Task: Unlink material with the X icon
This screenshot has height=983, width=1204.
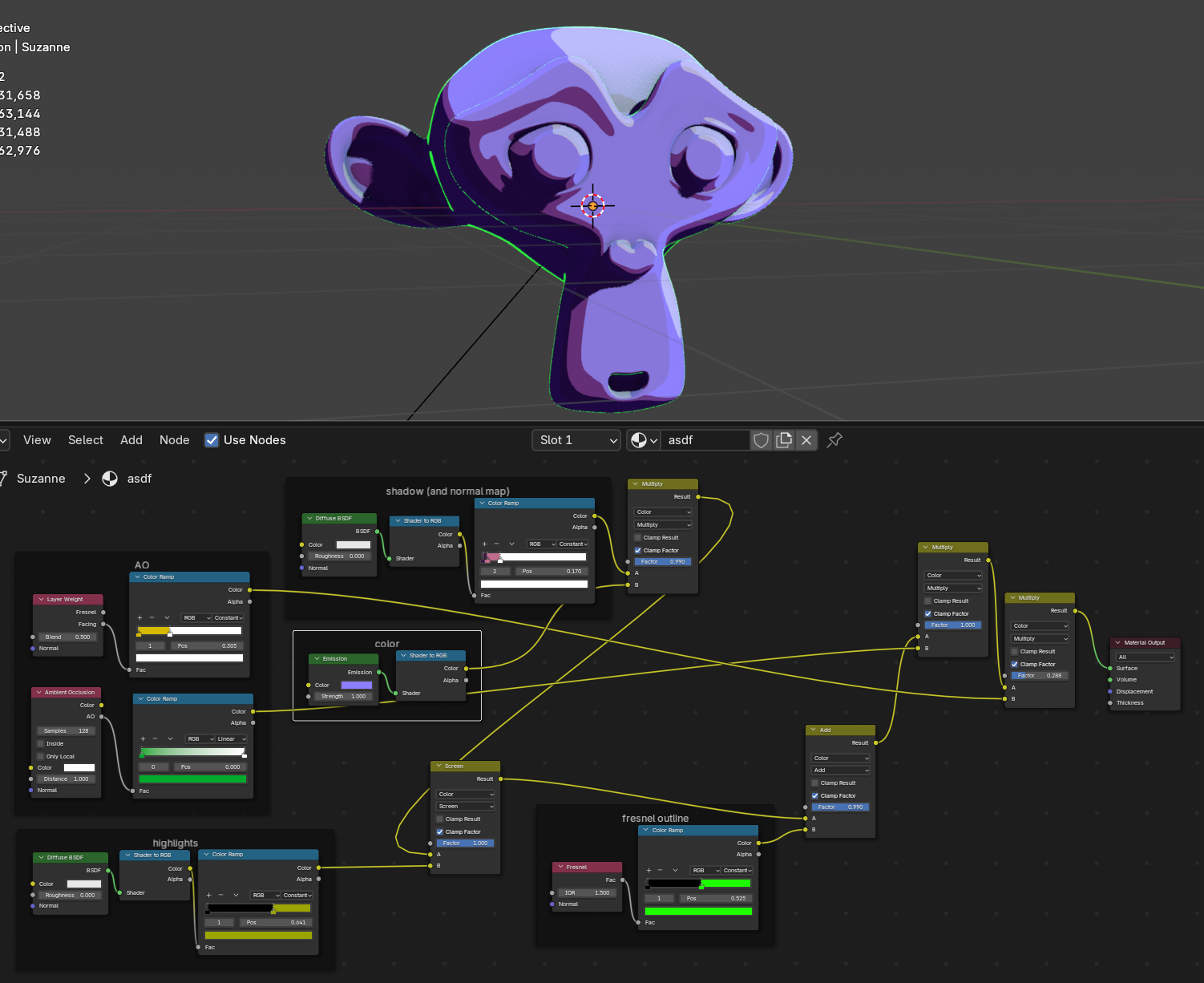Action: pos(806,440)
